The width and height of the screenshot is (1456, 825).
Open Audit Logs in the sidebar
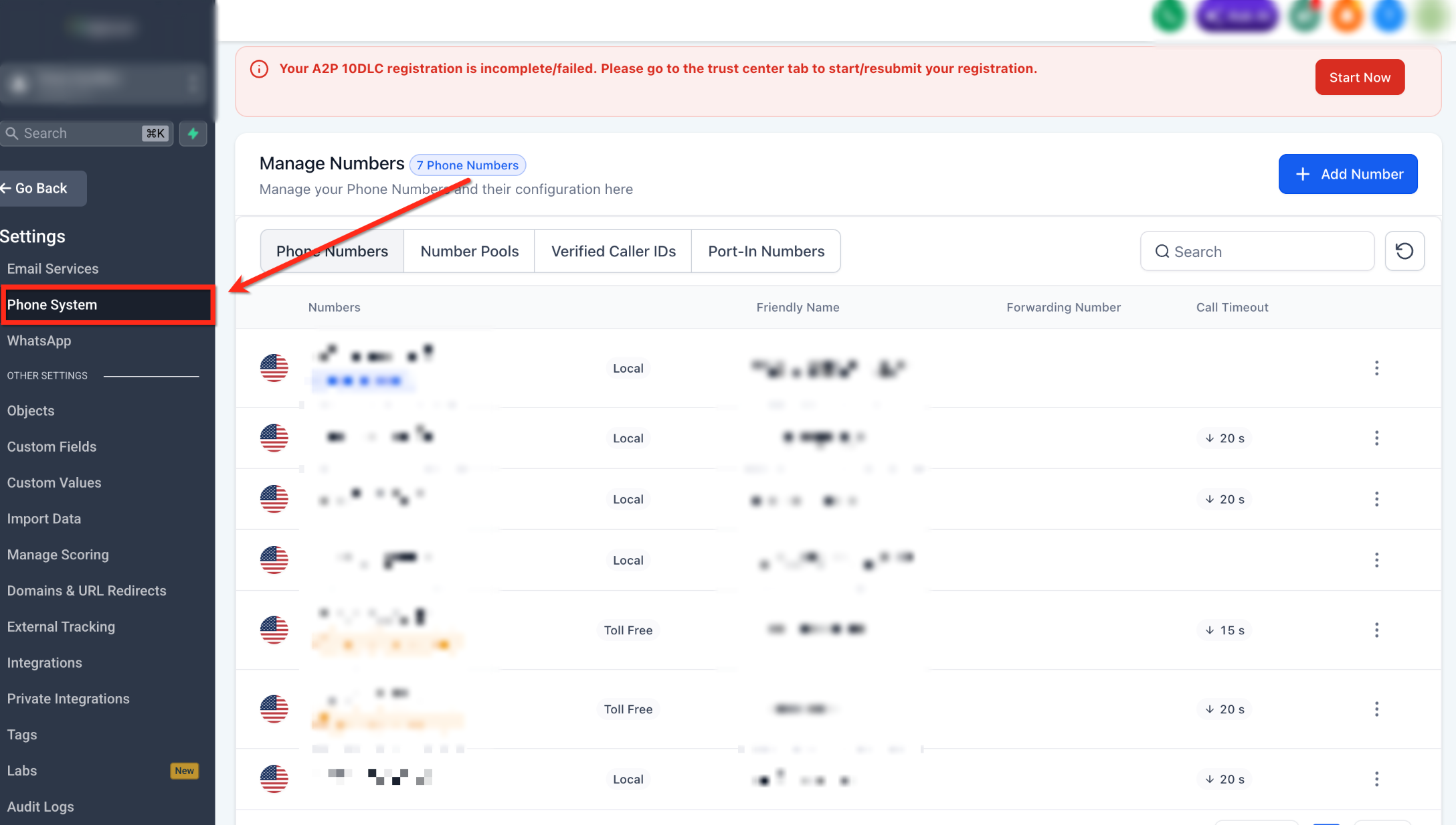[x=41, y=807]
